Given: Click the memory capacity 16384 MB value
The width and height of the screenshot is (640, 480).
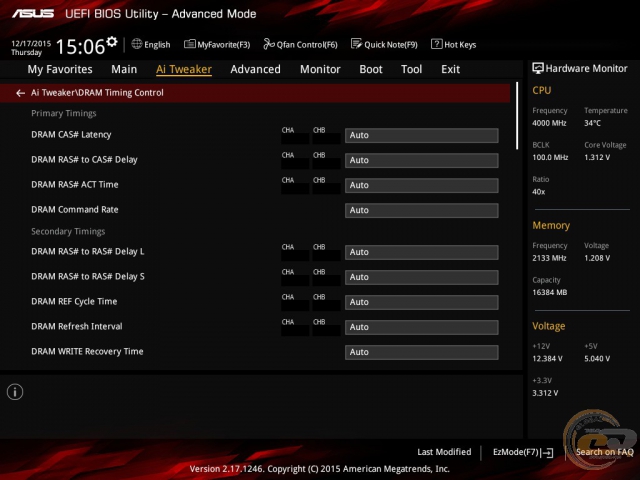Looking at the screenshot, I should (550, 293).
